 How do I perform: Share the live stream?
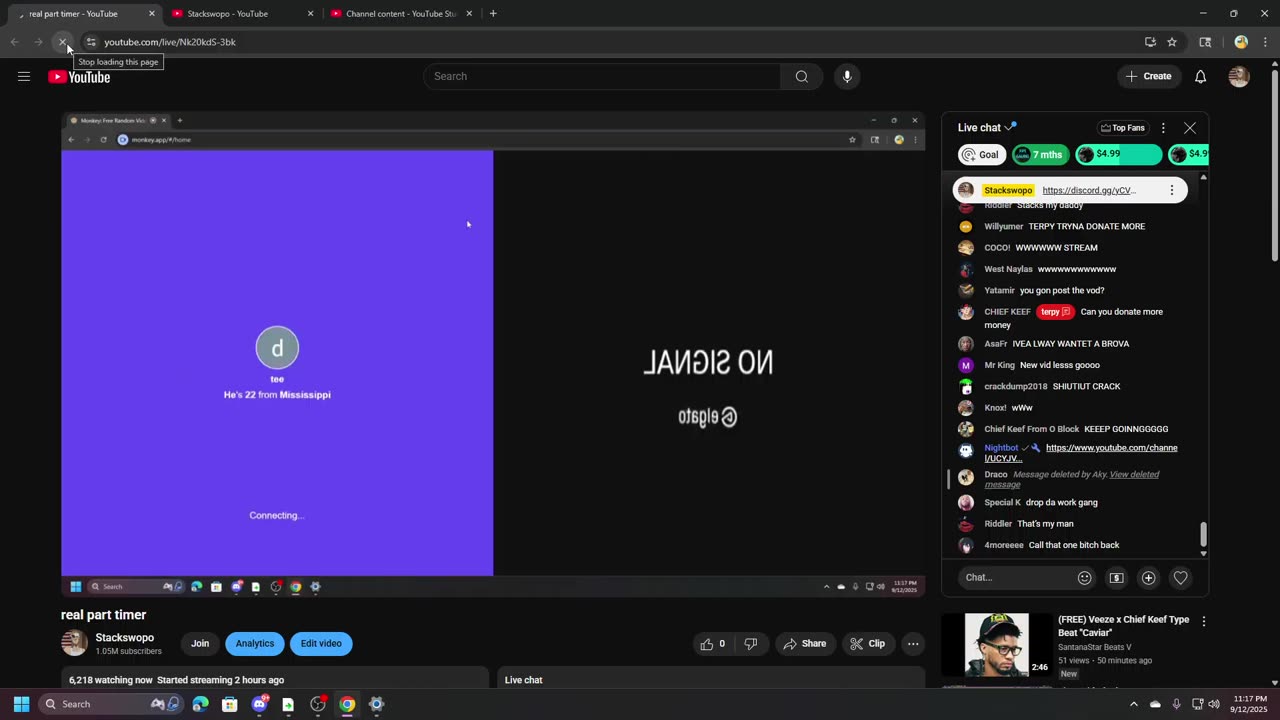tap(804, 644)
